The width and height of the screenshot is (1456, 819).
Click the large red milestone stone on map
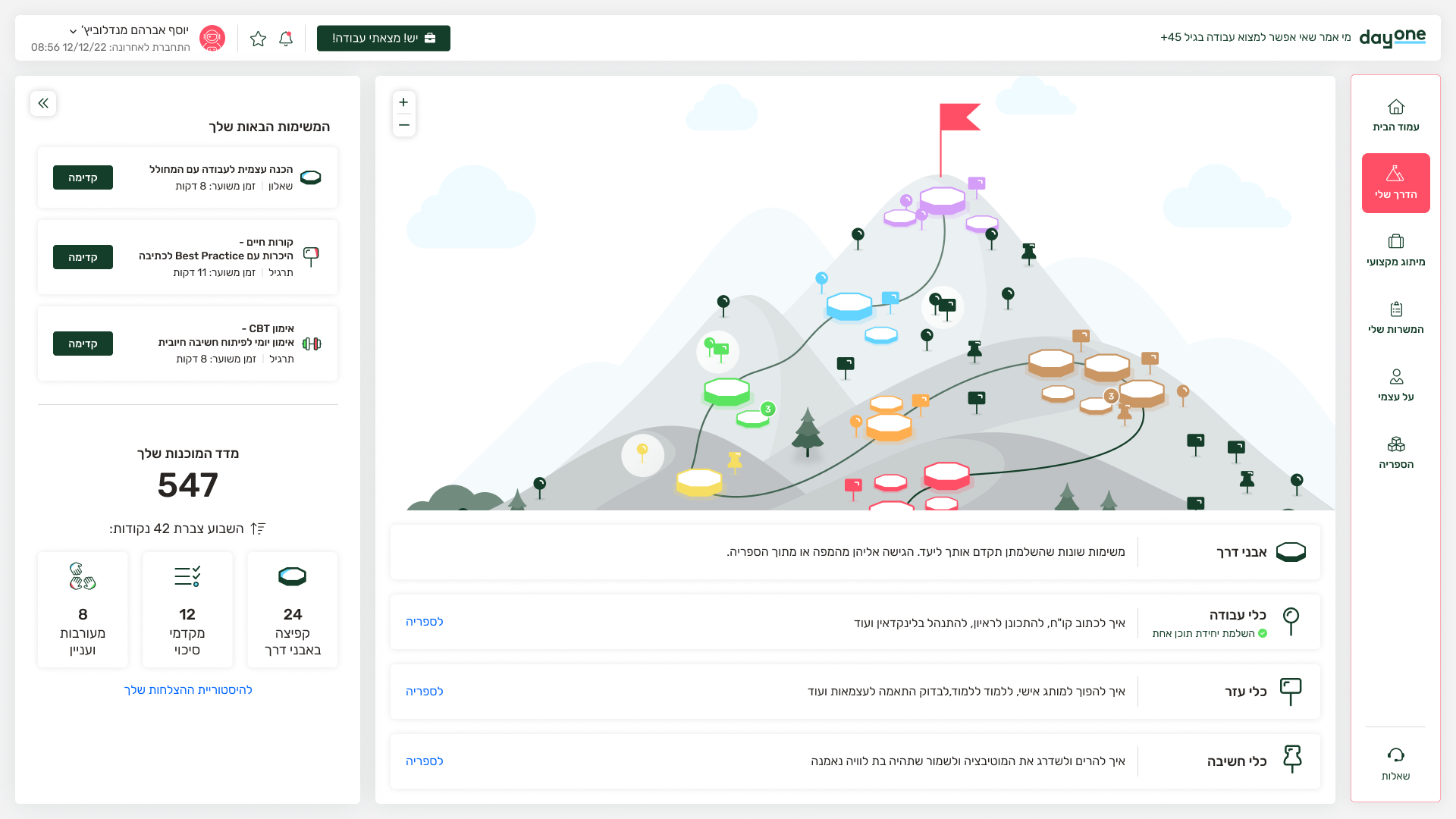tap(946, 475)
